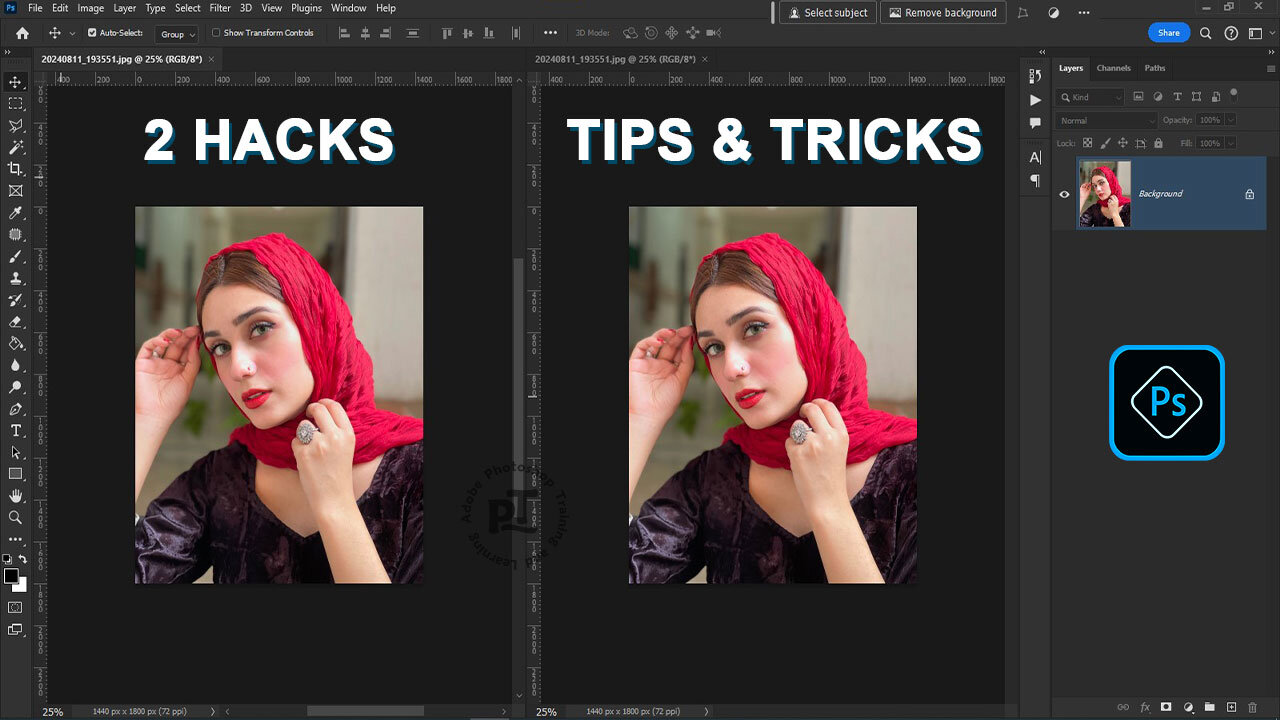The image size is (1280, 720).
Task: Click the Home icon in options bar
Action: click(x=22, y=33)
